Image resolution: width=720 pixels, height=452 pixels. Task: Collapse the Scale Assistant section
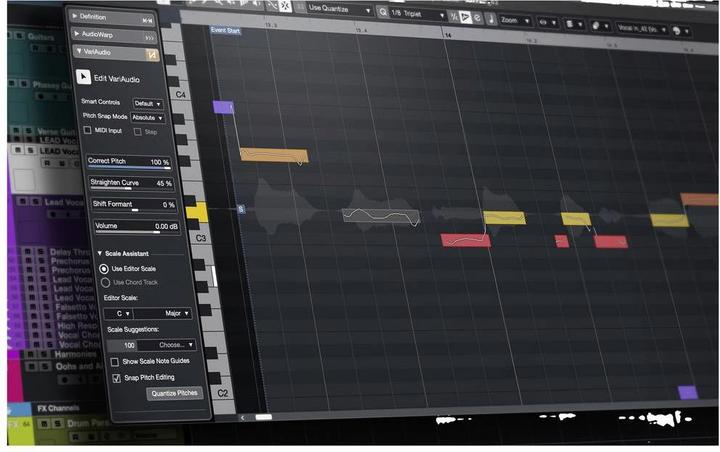pyautogui.click(x=100, y=253)
